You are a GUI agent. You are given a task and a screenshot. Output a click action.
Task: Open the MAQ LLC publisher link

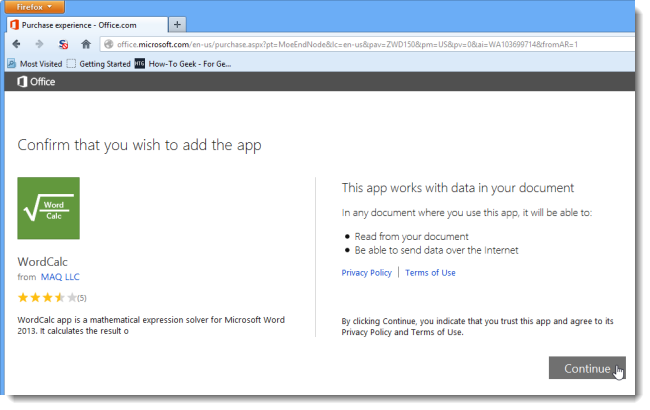click(x=60, y=277)
